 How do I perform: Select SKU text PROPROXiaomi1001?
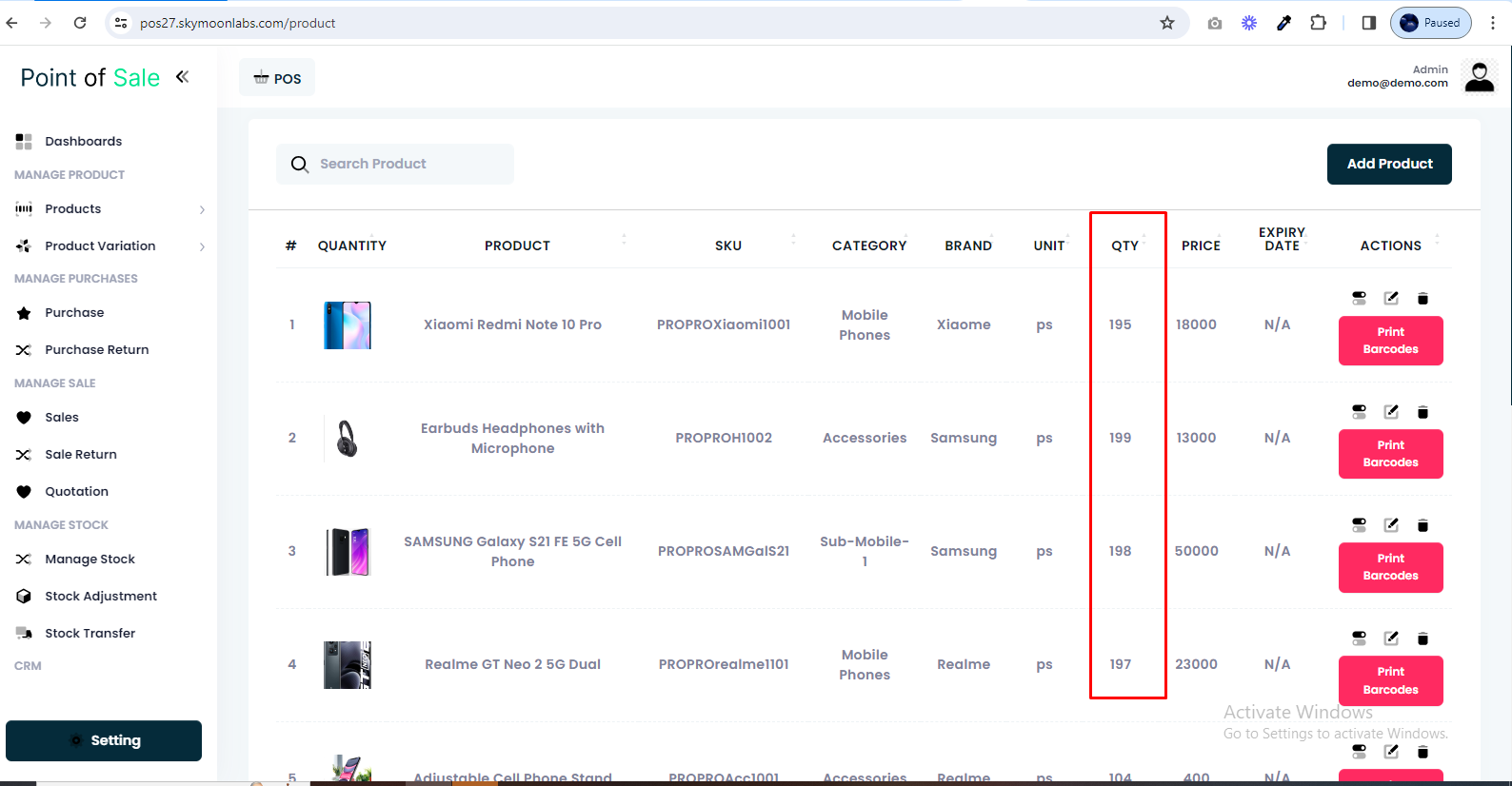tap(724, 324)
